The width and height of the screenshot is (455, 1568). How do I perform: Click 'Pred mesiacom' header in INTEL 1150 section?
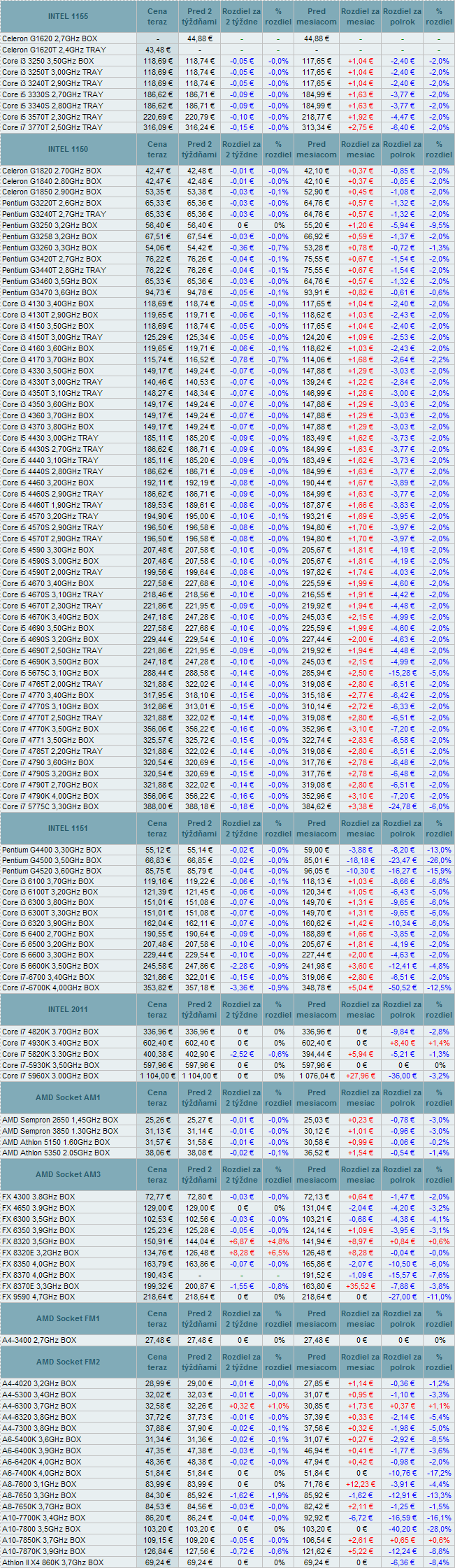click(x=317, y=149)
